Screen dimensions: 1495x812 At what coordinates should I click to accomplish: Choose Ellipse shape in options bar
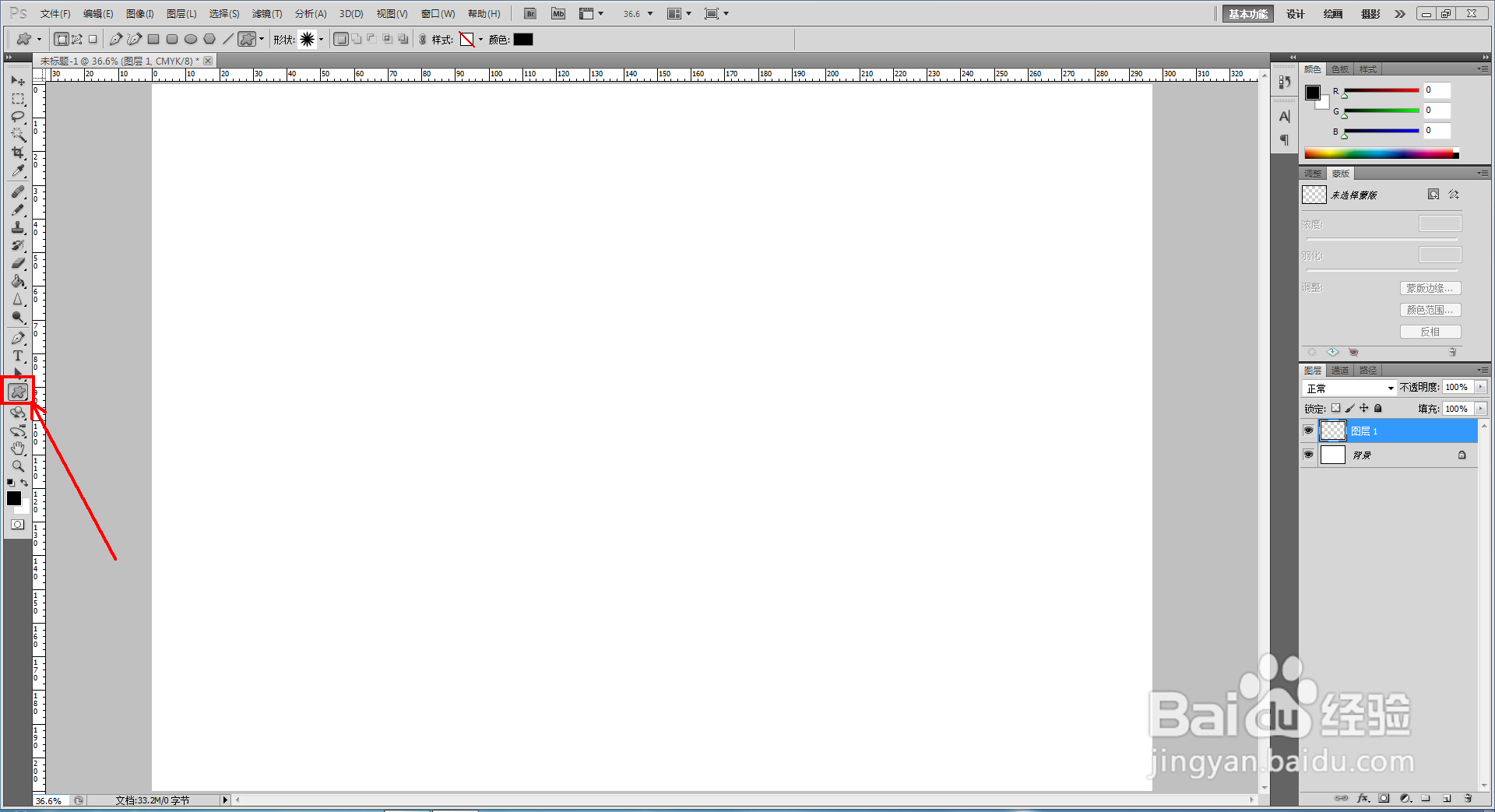pos(191,39)
